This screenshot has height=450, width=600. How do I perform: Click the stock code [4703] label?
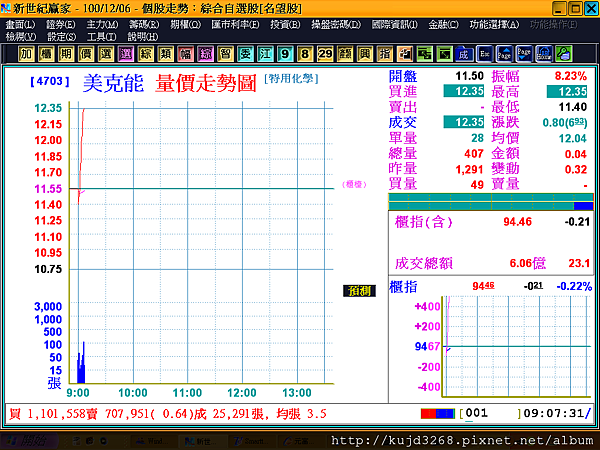point(50,81)
